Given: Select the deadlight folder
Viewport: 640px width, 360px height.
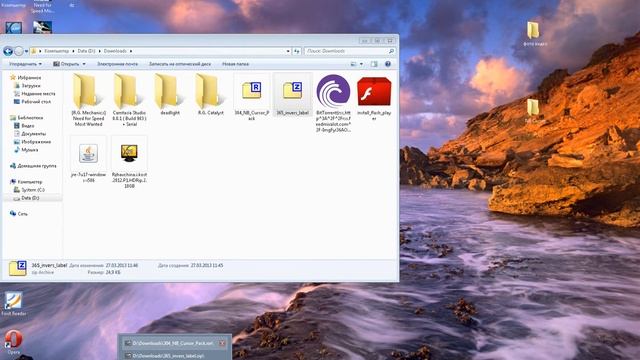Looking at the screenshot, I should (170, 95).
